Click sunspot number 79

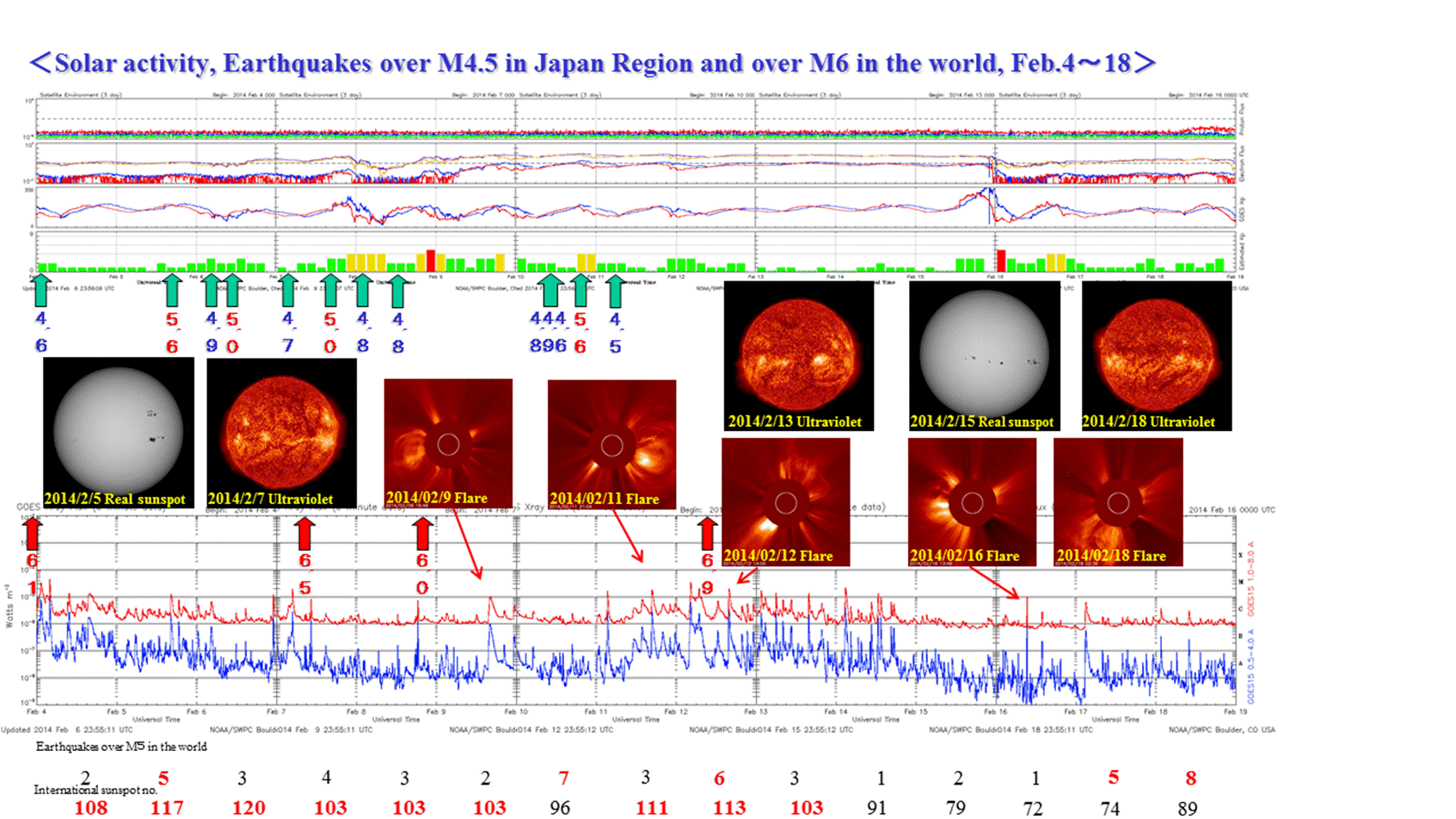tap(955, 807)
